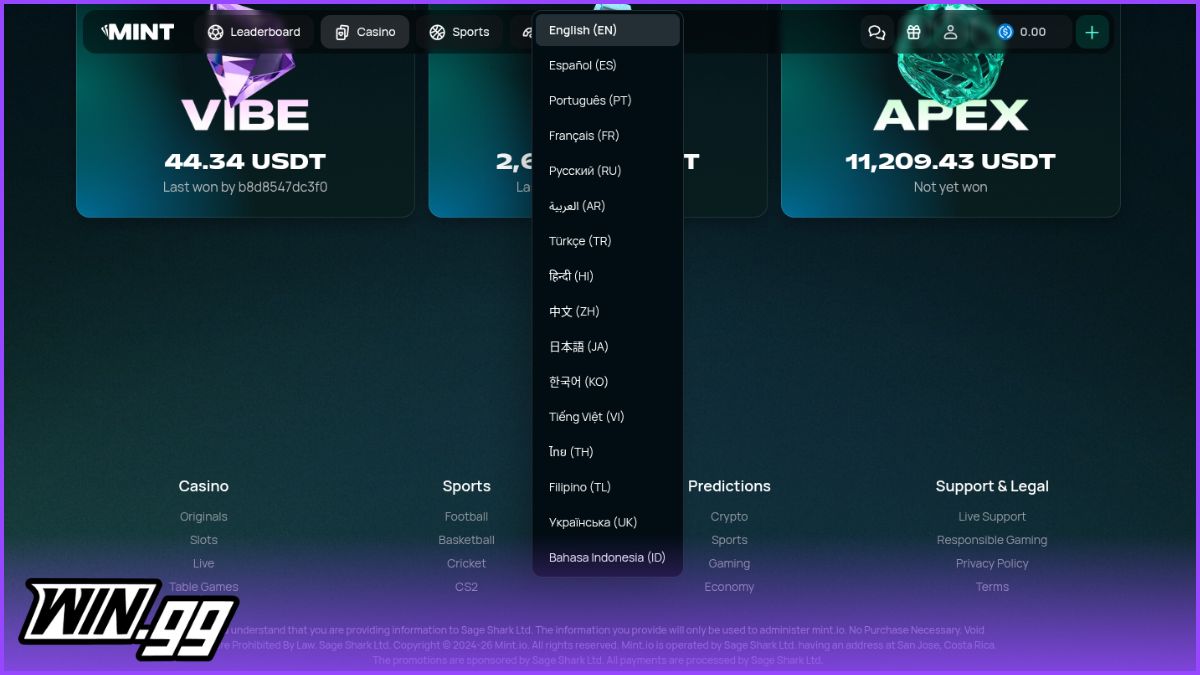This screenshot has width=1200, height=675.
Task: Open the Football footer link
Action: tap(466, 517)
